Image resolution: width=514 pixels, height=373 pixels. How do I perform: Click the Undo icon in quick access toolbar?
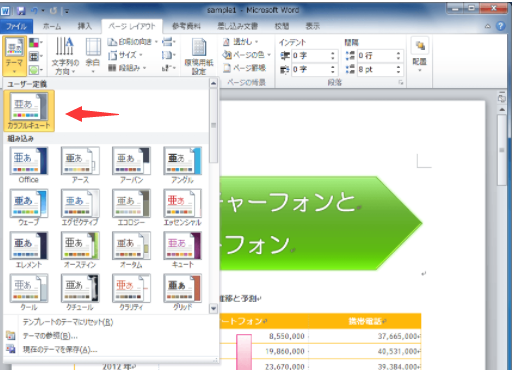[35, 11]
